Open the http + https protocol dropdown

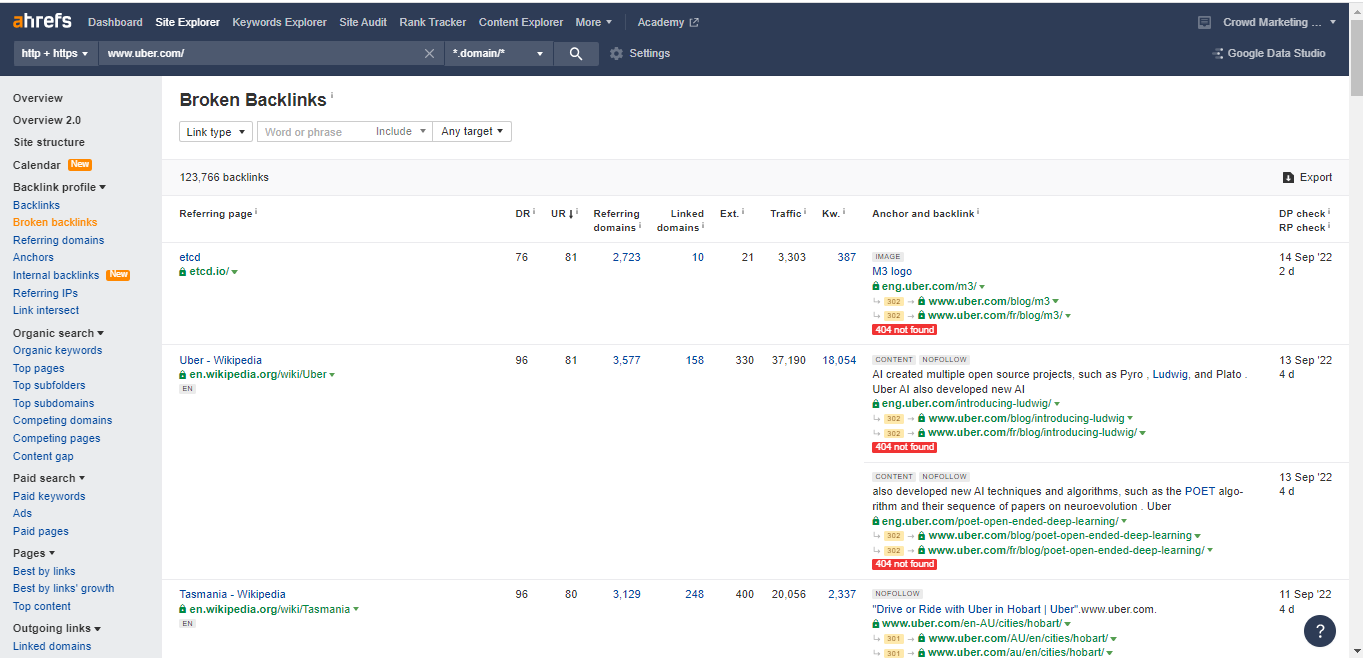click(55, 53)
